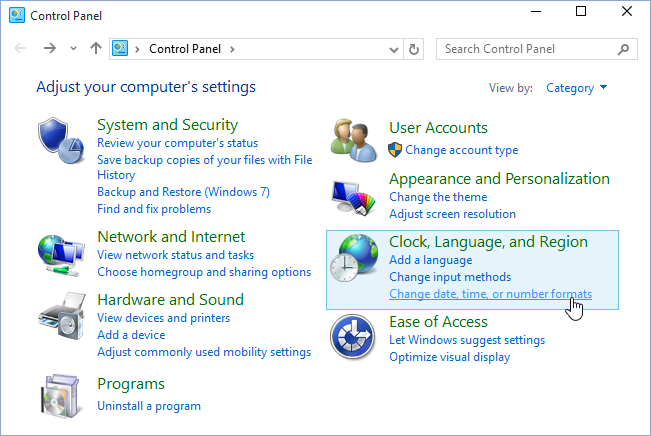This screenshot has height=436, width=651.
Task: Open Appearance and Personalization heading
Action: pos(499,179)
